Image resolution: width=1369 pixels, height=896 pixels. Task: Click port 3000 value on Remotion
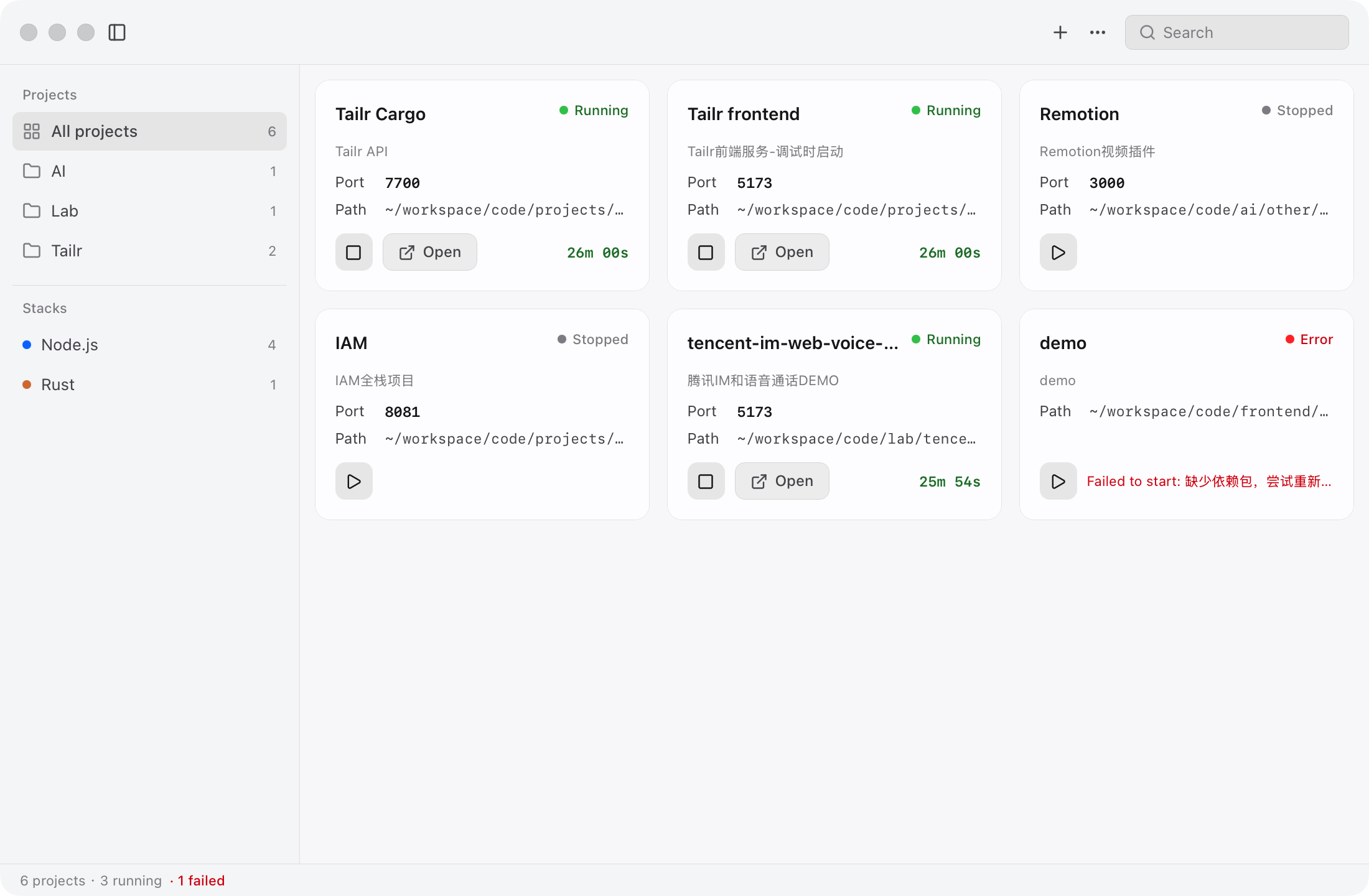pos(1106,183)
